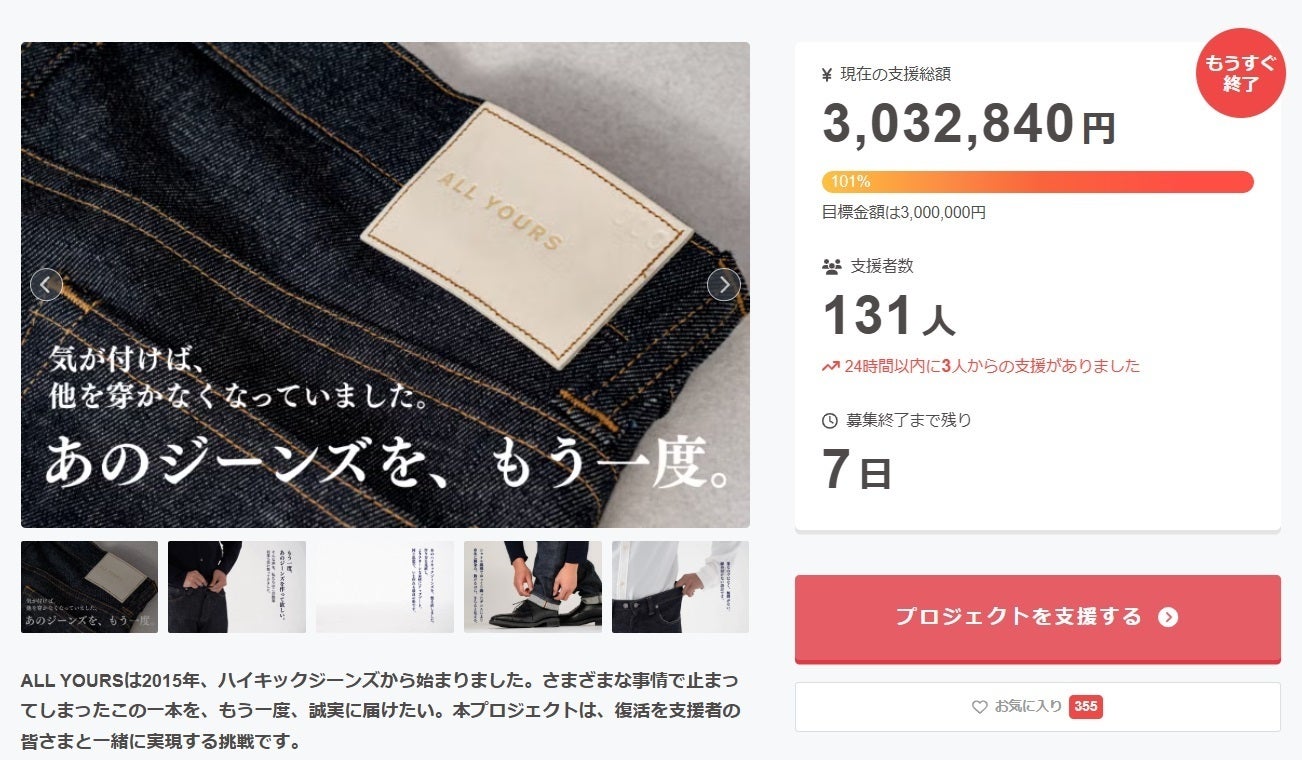
Task: Click the 101% funding progress bar
Action: (x=1038, y=182)
